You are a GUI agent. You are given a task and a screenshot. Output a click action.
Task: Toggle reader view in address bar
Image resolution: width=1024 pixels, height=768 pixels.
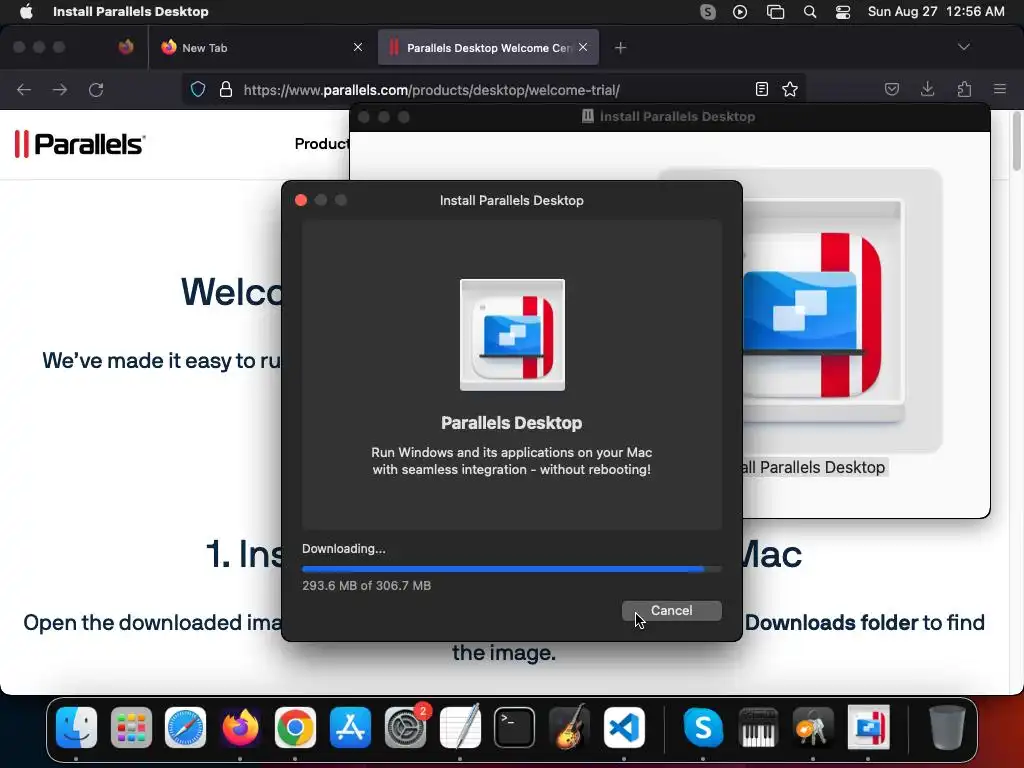[x=761, y=89]
